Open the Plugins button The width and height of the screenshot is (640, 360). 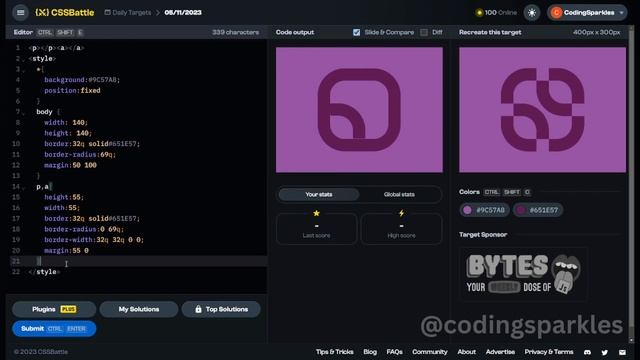[54, 309]
